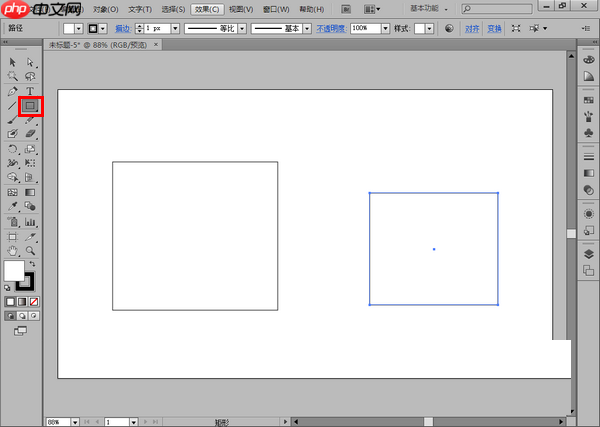Switch to Gradient paint mode

coord(22,300)
